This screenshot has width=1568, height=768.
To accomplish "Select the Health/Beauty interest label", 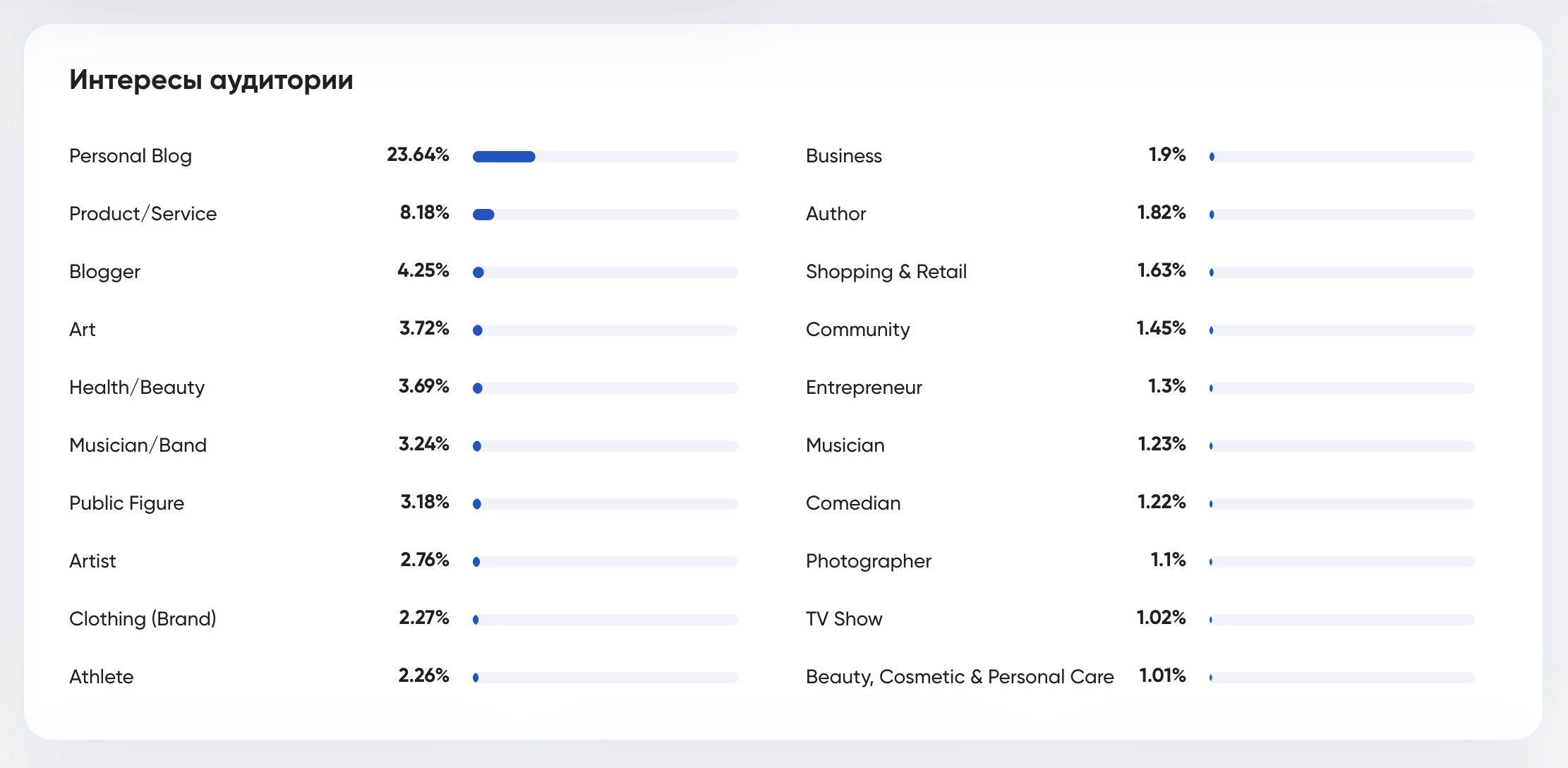I will pos(137,388).
